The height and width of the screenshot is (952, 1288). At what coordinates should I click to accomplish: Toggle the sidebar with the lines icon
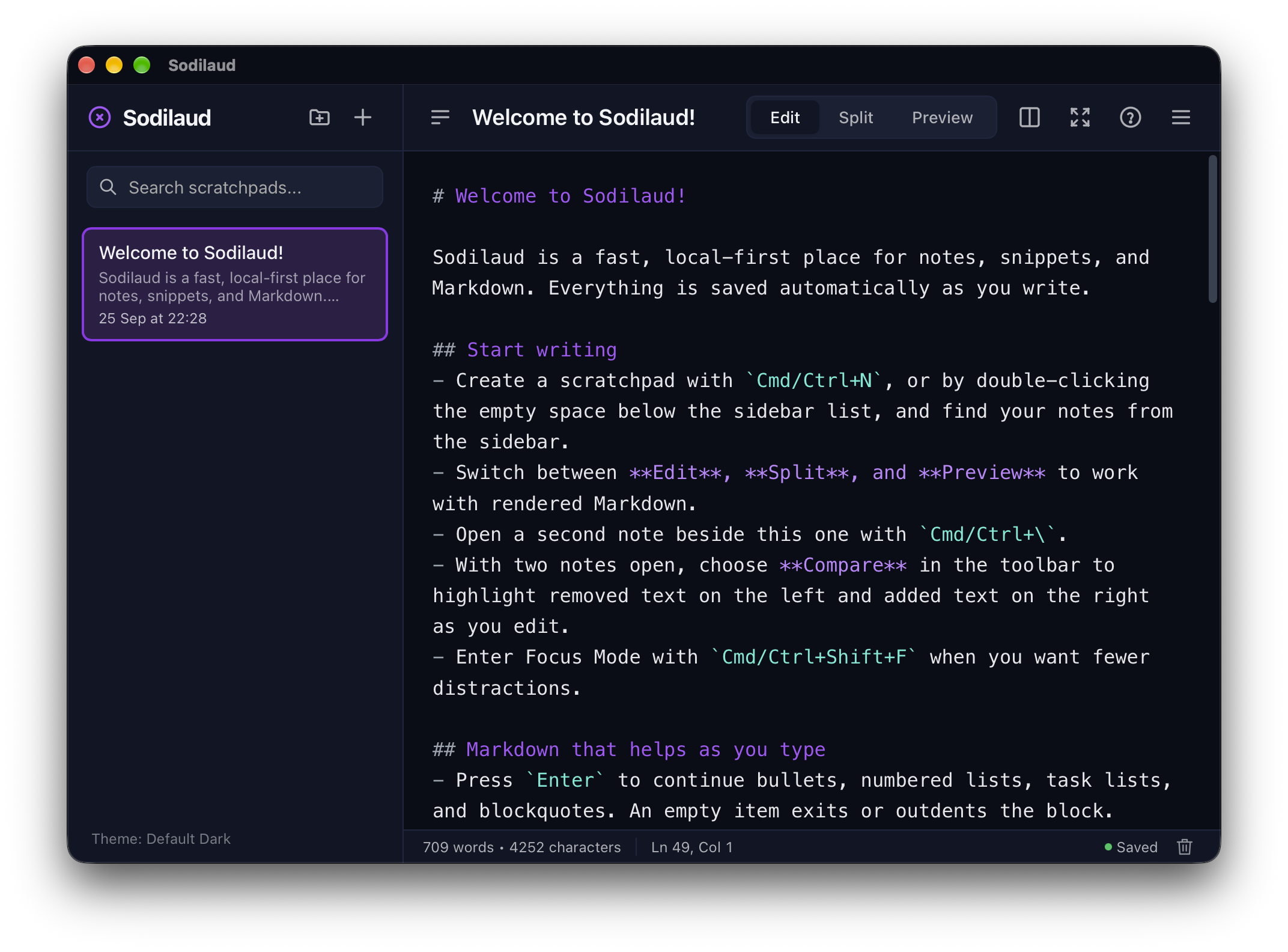tap(440, 117)
